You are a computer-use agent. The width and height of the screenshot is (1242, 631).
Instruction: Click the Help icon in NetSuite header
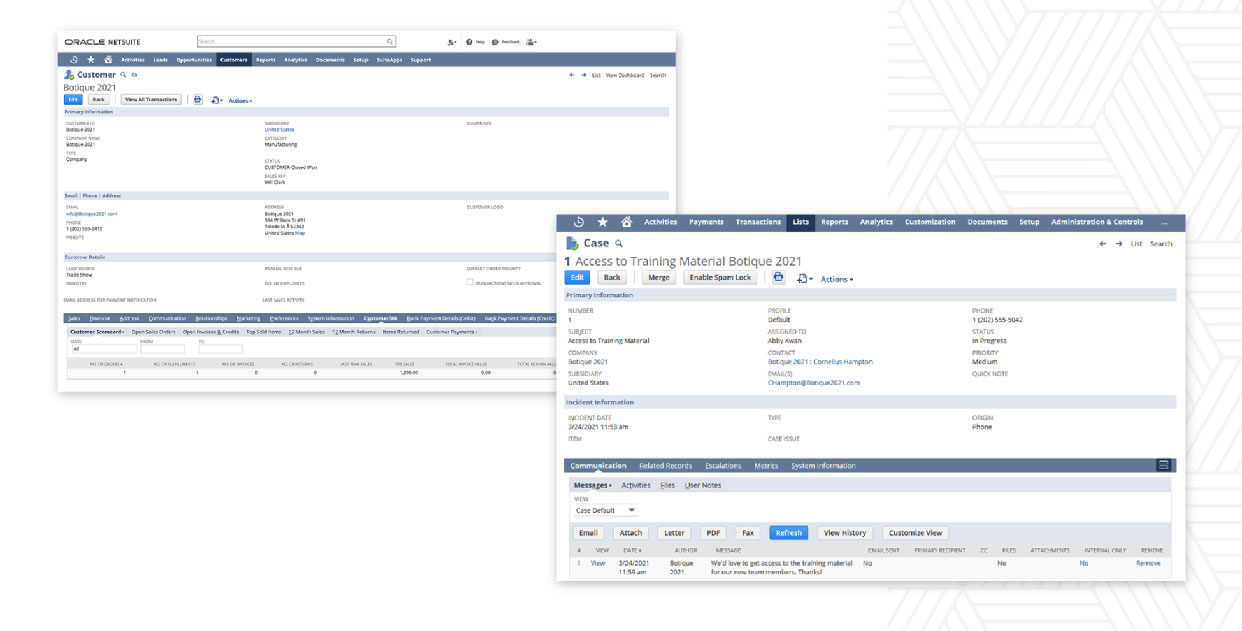click(470, 42)
